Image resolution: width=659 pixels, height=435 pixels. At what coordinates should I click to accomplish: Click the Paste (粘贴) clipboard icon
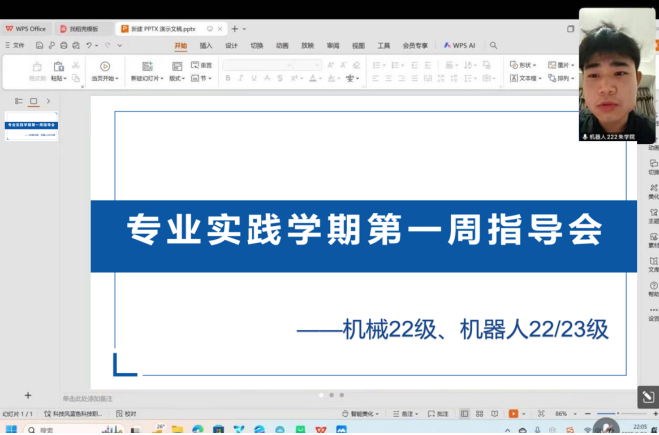[58, 67]
